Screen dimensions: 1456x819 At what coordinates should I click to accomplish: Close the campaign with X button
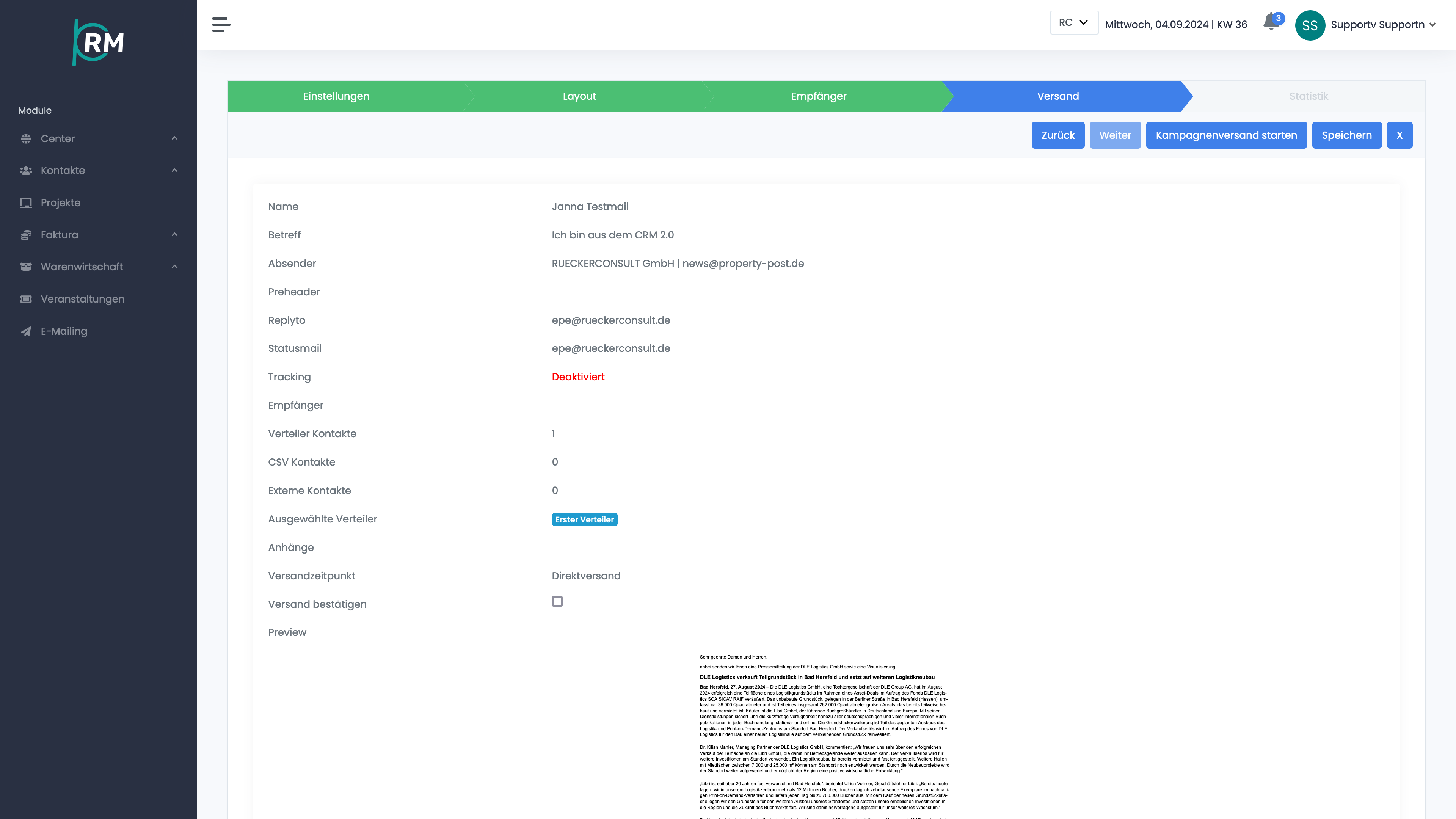pos(1400,135)
